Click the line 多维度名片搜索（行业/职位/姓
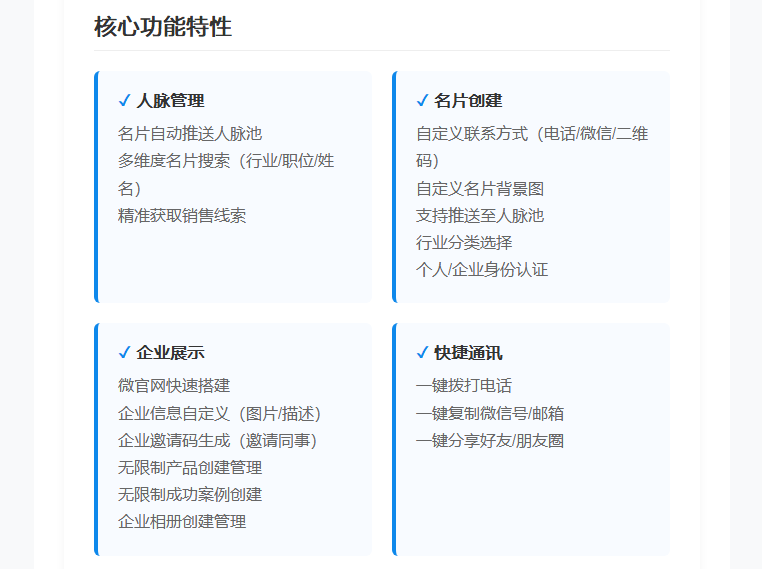Viewport: 762px width, 569px height. coord(226,161)
